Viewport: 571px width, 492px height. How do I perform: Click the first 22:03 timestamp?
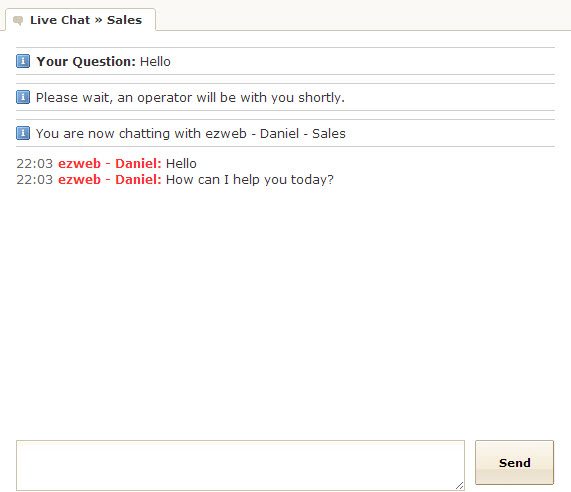pyautogui.click(x=35, y=164)
